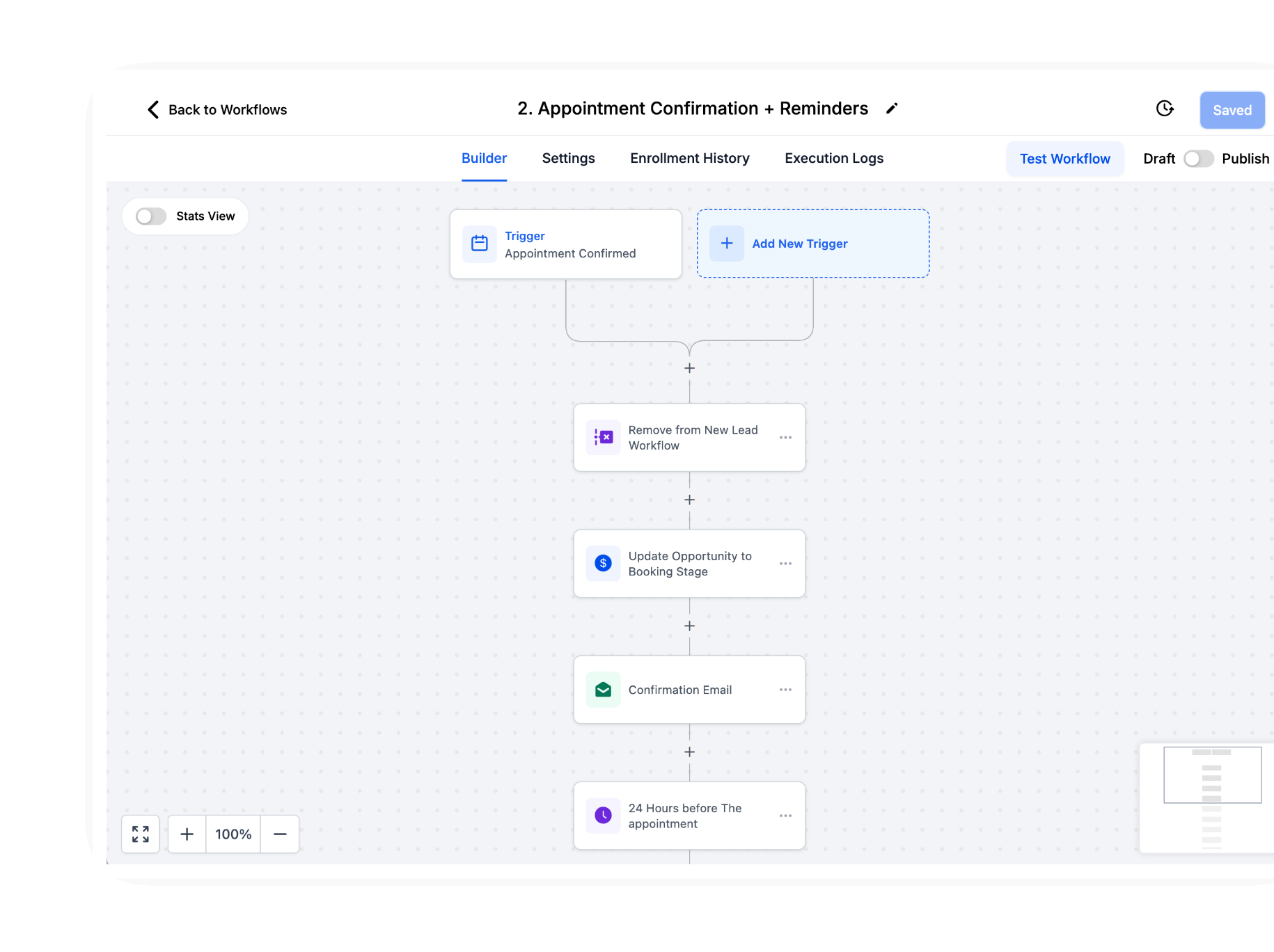Open the version history clock icon

point(1165,109)
